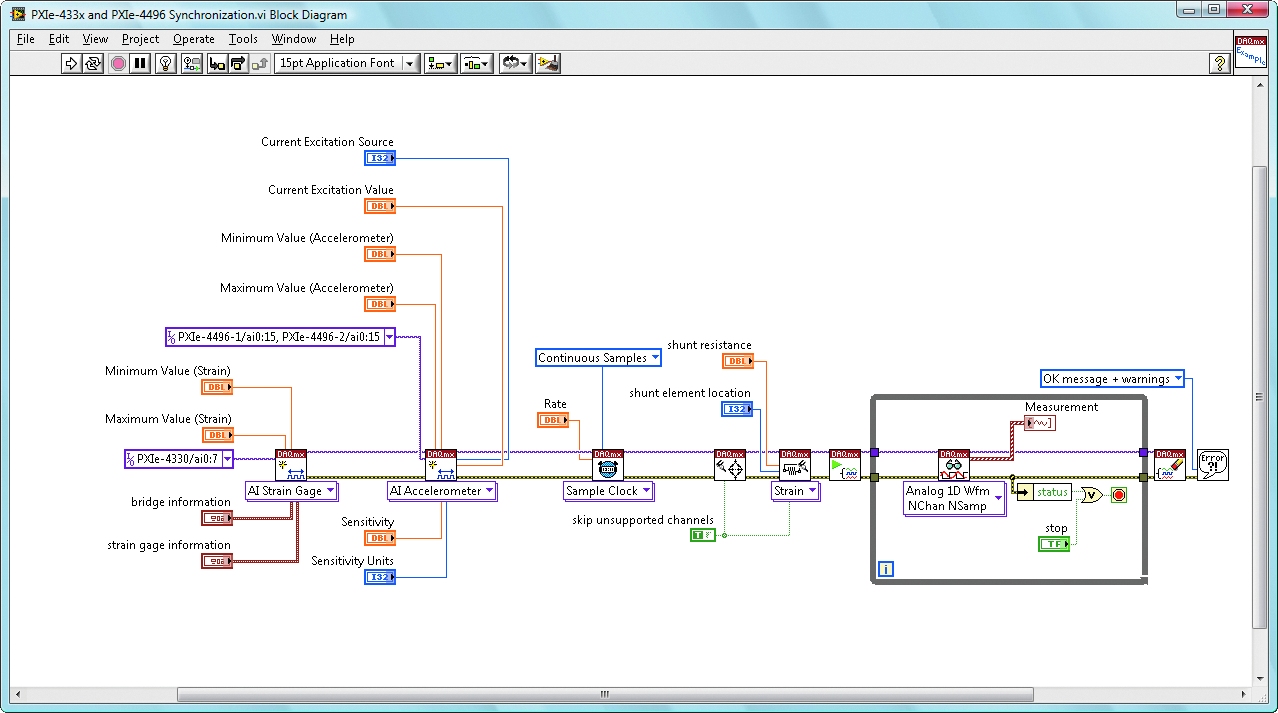Open the Tools menu
This screenshot has width=1278, height=713.
(x=243, y=39)
